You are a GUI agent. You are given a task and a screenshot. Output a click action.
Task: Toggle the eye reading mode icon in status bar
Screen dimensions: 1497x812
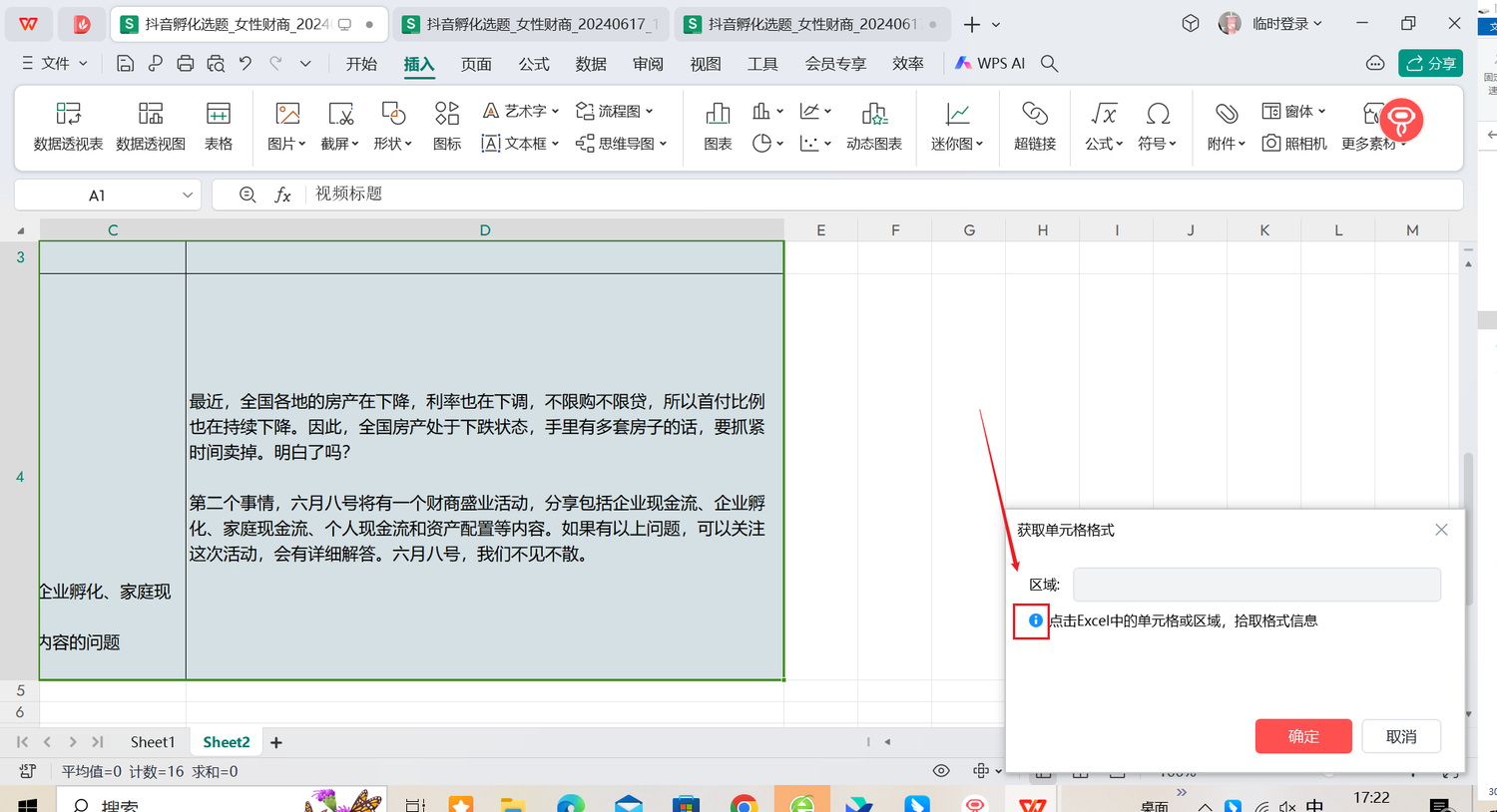[x=940, y=771]
